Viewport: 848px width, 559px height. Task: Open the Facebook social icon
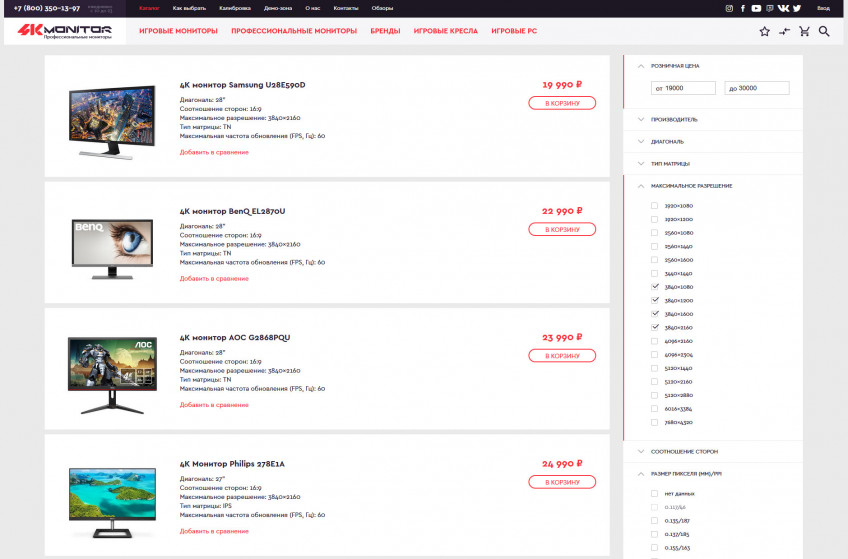point(743,8)
